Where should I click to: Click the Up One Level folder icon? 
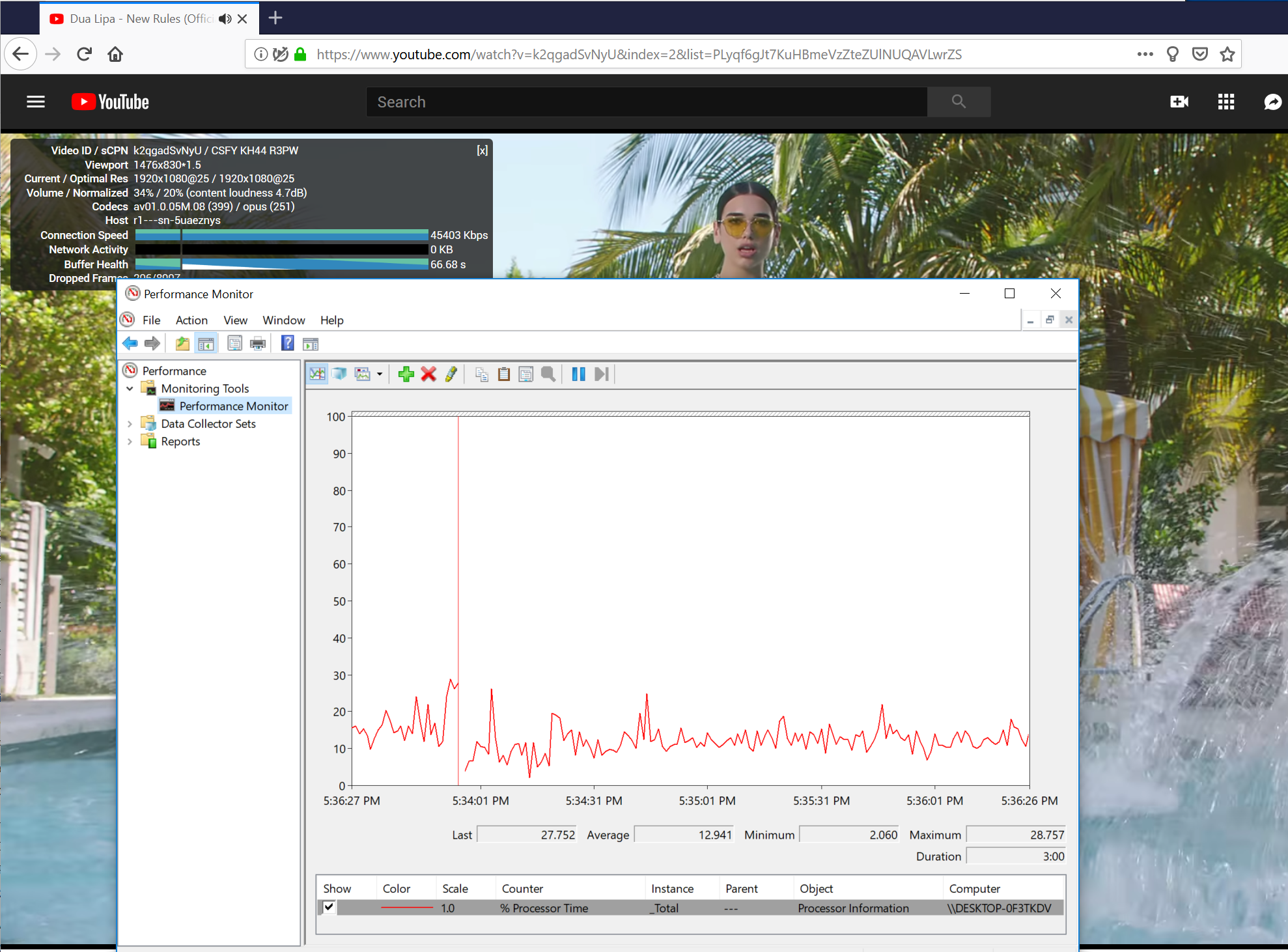click(183, 343)
